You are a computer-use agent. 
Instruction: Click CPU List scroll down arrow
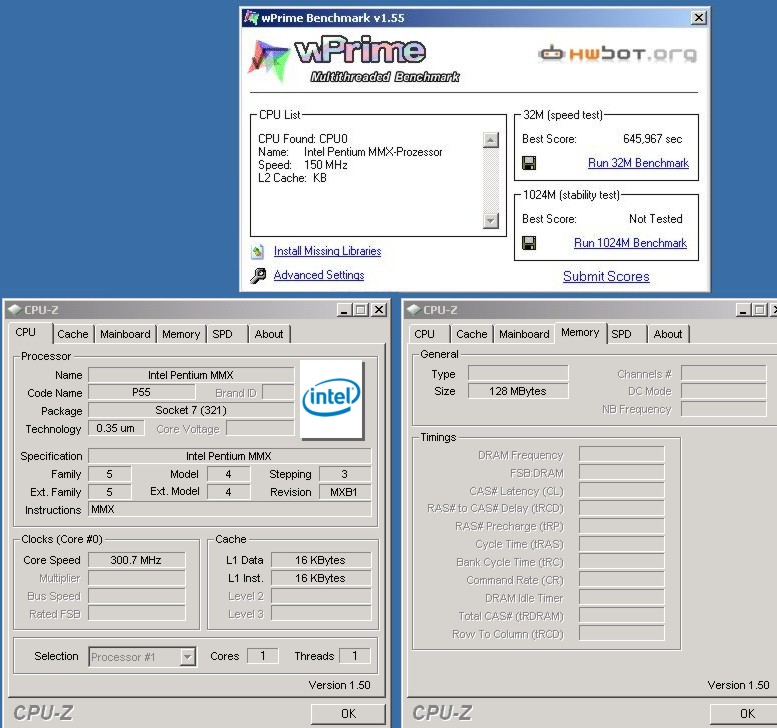pyautogui.click(x=491, y=220)
